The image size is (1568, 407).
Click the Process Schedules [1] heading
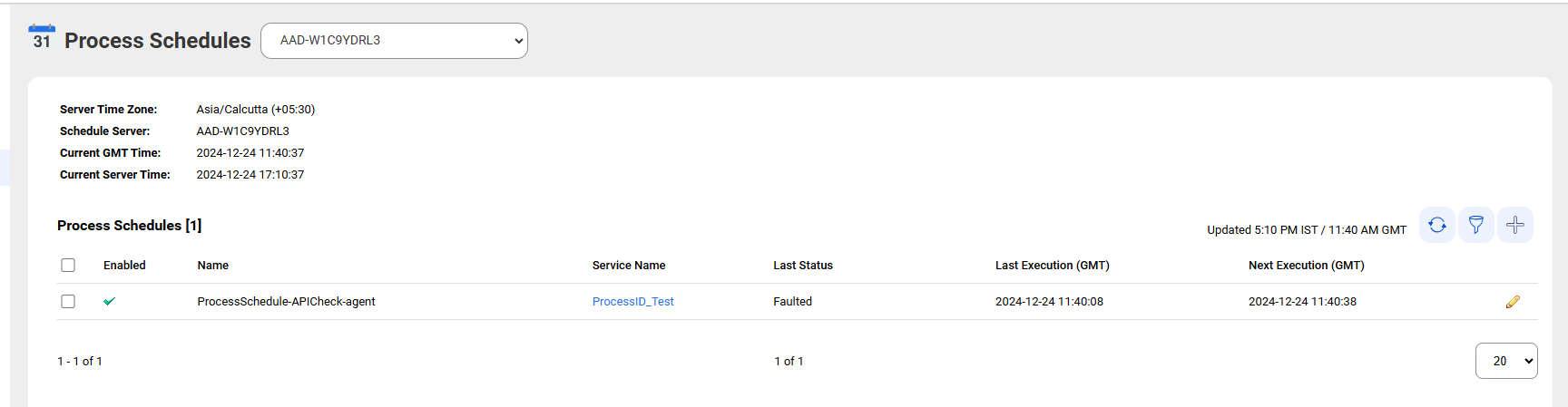[x=130, y=226]
